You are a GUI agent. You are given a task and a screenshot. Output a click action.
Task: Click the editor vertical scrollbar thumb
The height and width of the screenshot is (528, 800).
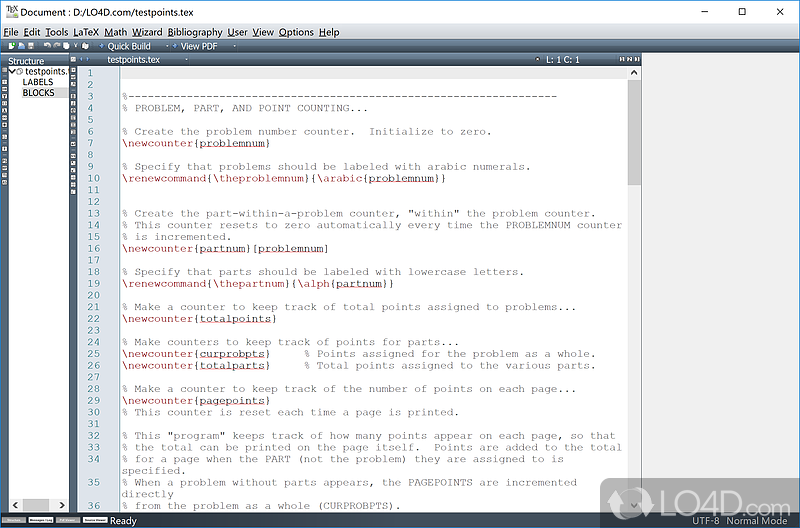(634, 133)
